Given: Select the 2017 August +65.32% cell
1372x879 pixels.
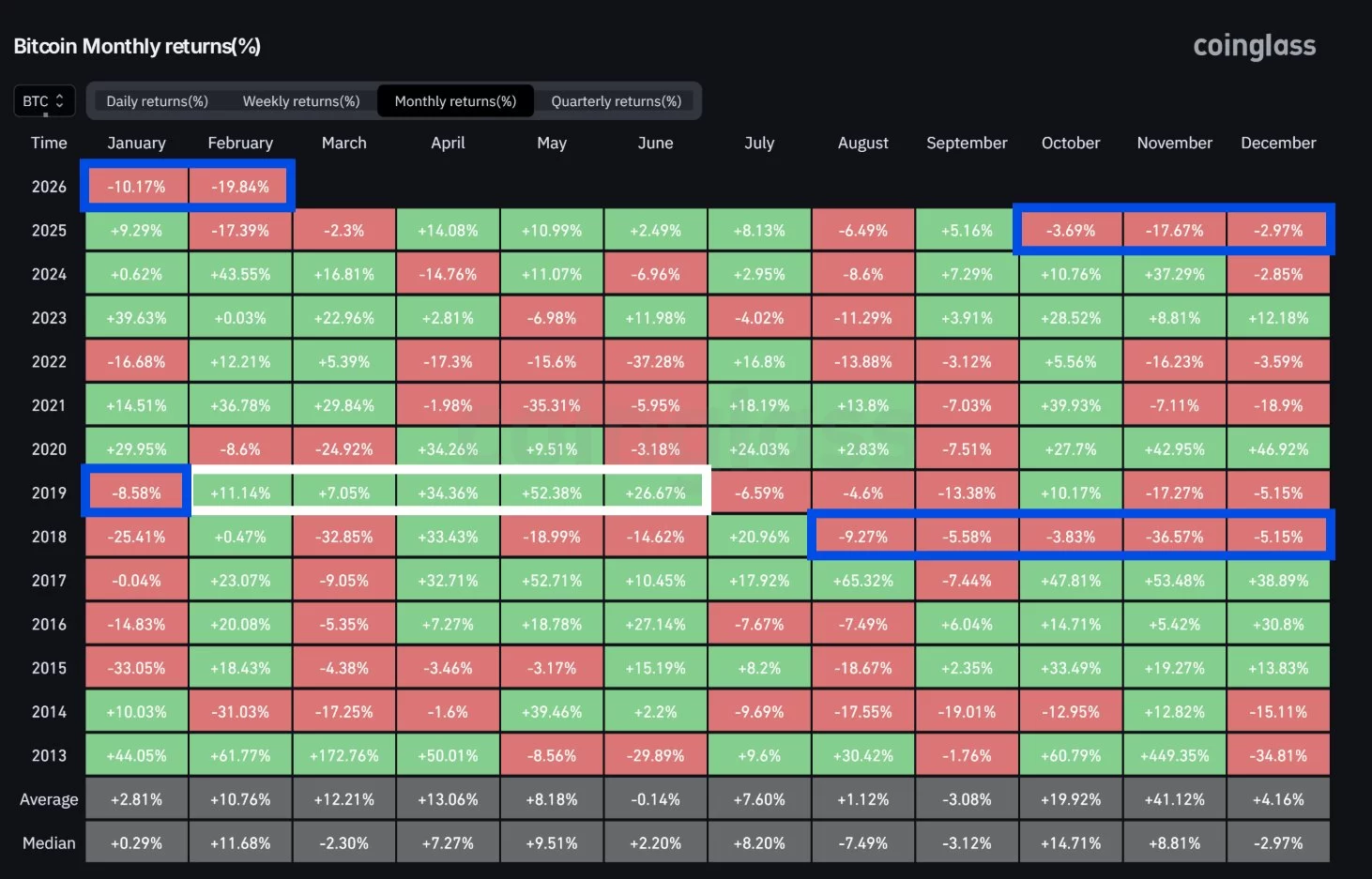Looking at the screenshot, I should pyautogui.click(x=862, y=581).
